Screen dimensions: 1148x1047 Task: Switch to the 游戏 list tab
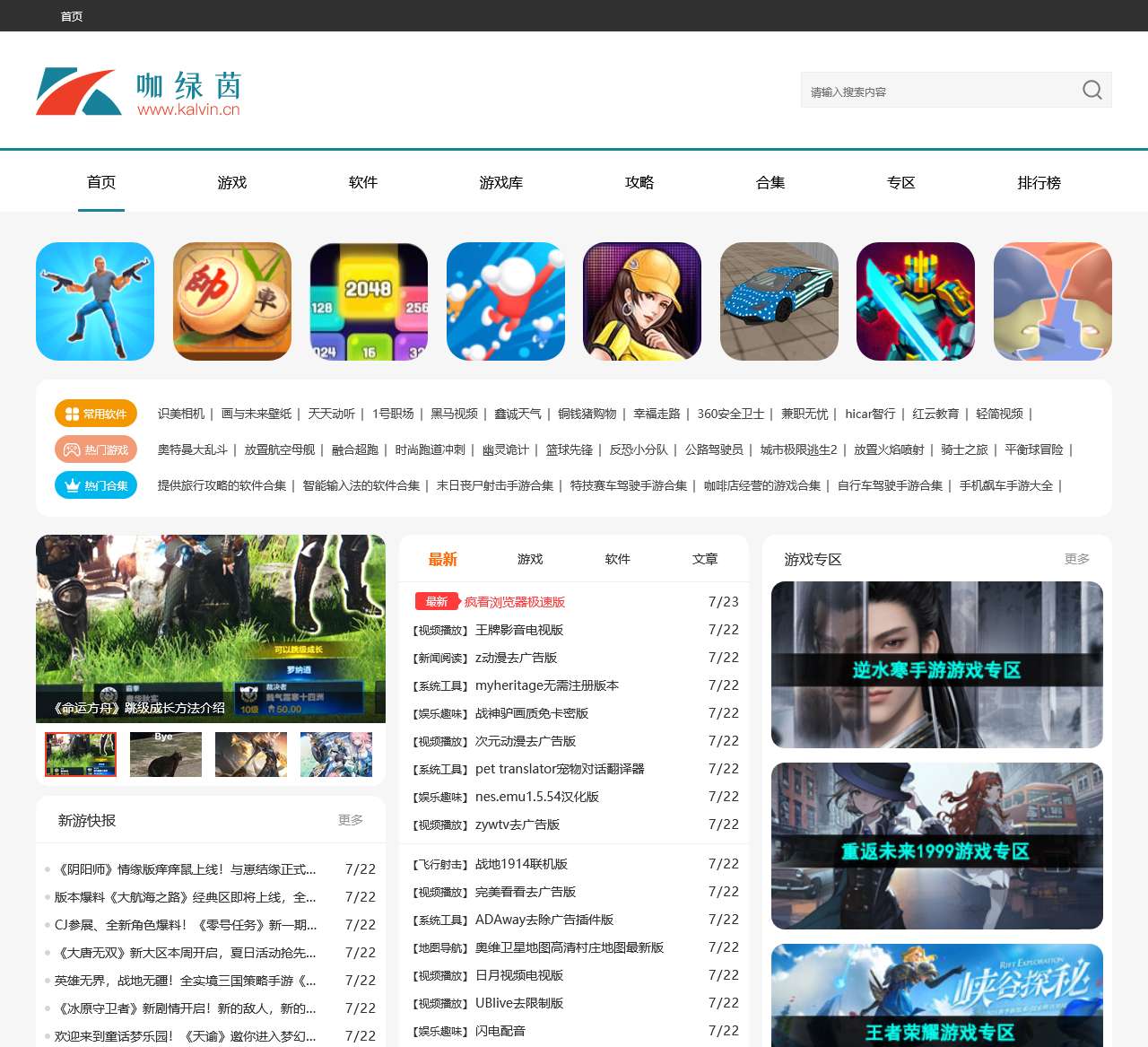click(530, 559)
